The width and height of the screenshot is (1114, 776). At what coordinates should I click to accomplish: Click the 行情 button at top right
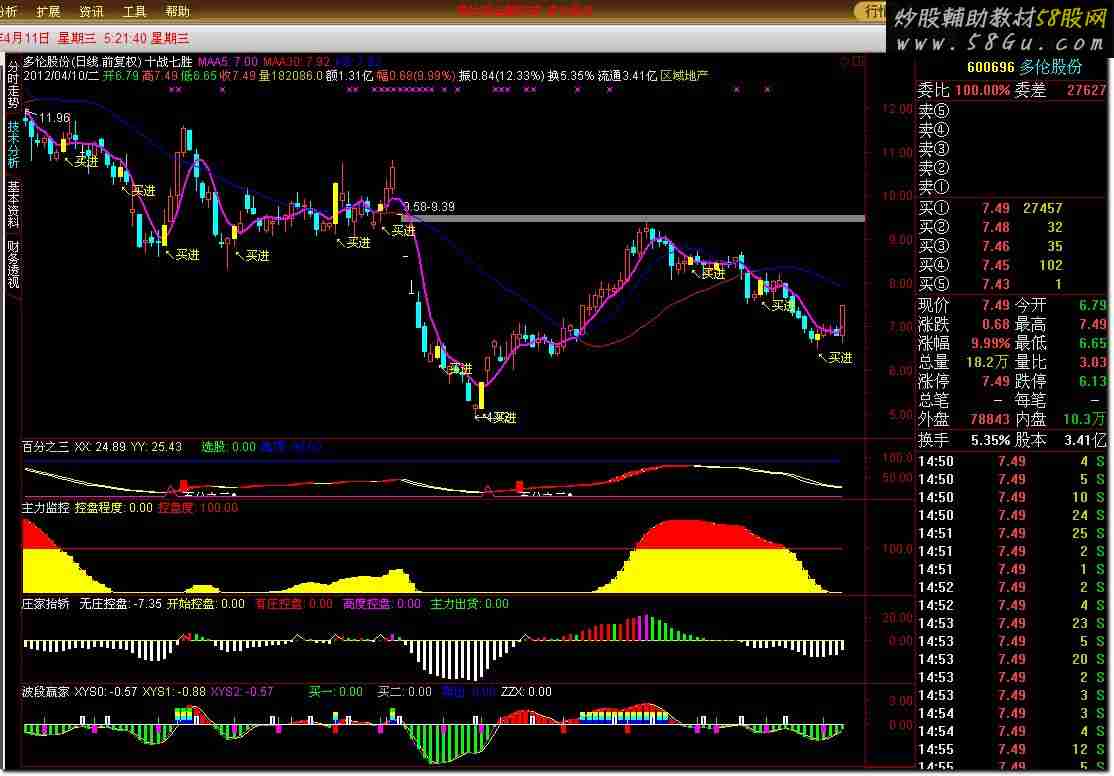873,11
